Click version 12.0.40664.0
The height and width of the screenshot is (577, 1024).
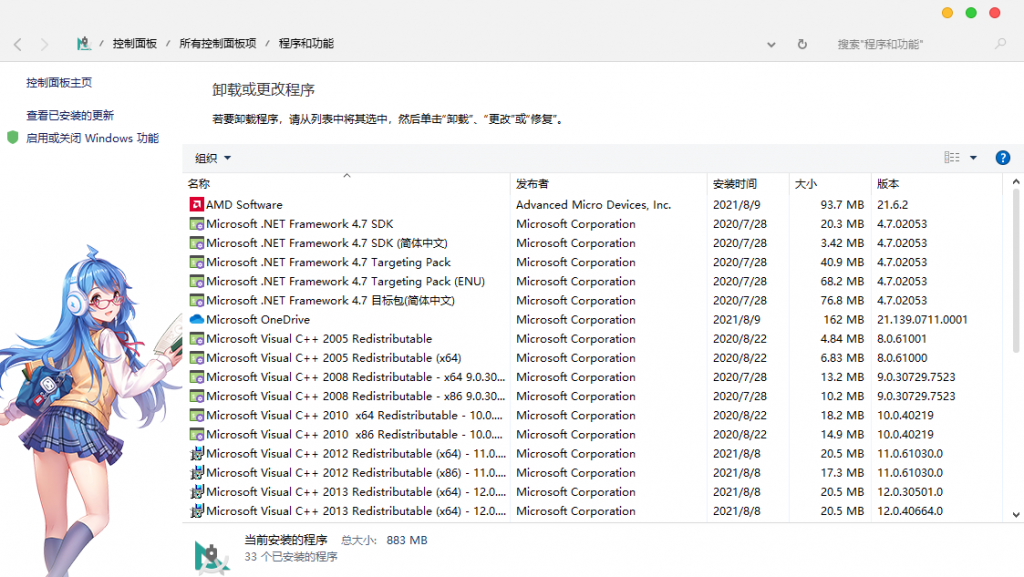[x=910, y=511]
